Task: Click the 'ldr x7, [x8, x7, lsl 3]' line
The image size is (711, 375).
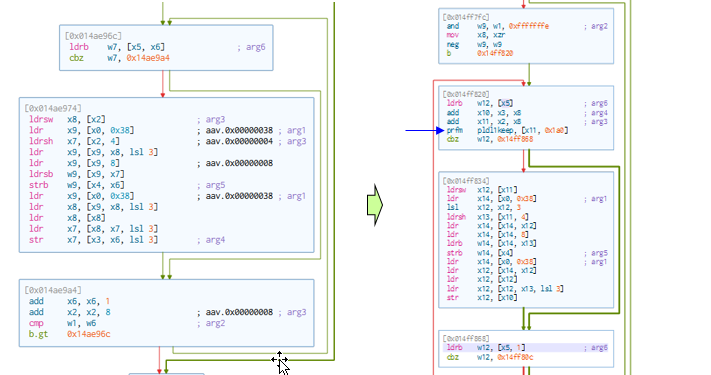Action: 93,229
